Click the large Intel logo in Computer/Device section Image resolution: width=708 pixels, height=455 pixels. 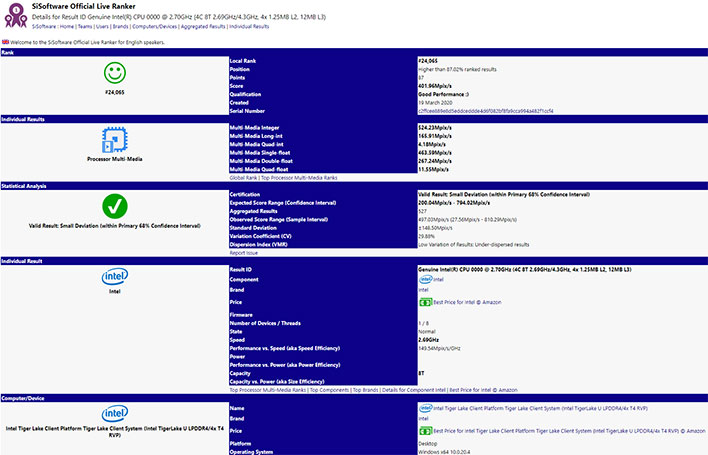(114, 413)
